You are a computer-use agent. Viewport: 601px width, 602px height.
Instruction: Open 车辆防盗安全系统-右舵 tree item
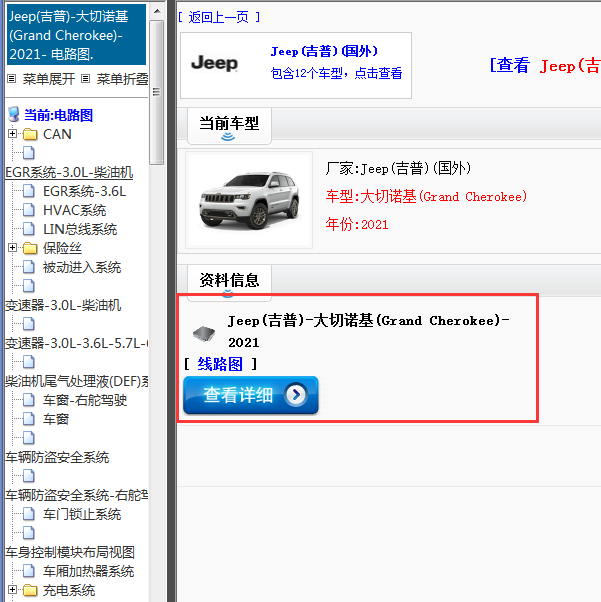pos(77,495)
